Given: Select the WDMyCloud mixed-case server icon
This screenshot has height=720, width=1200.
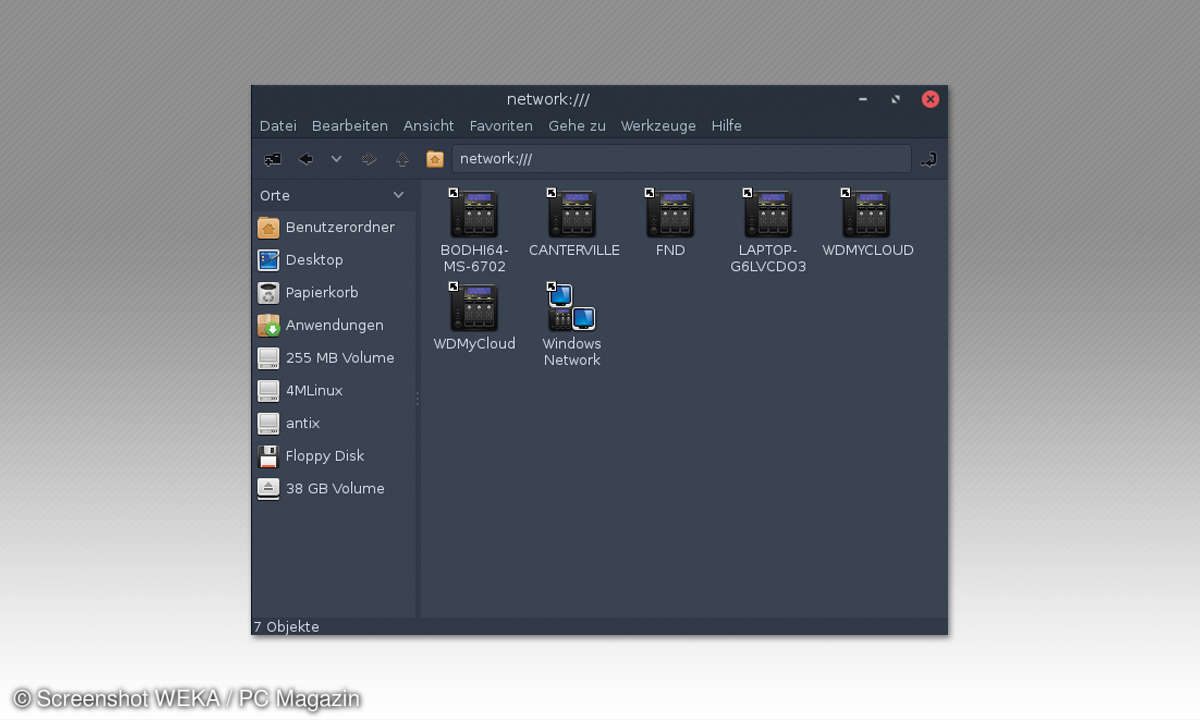Looking at the screenshot, I should point(474,307).
